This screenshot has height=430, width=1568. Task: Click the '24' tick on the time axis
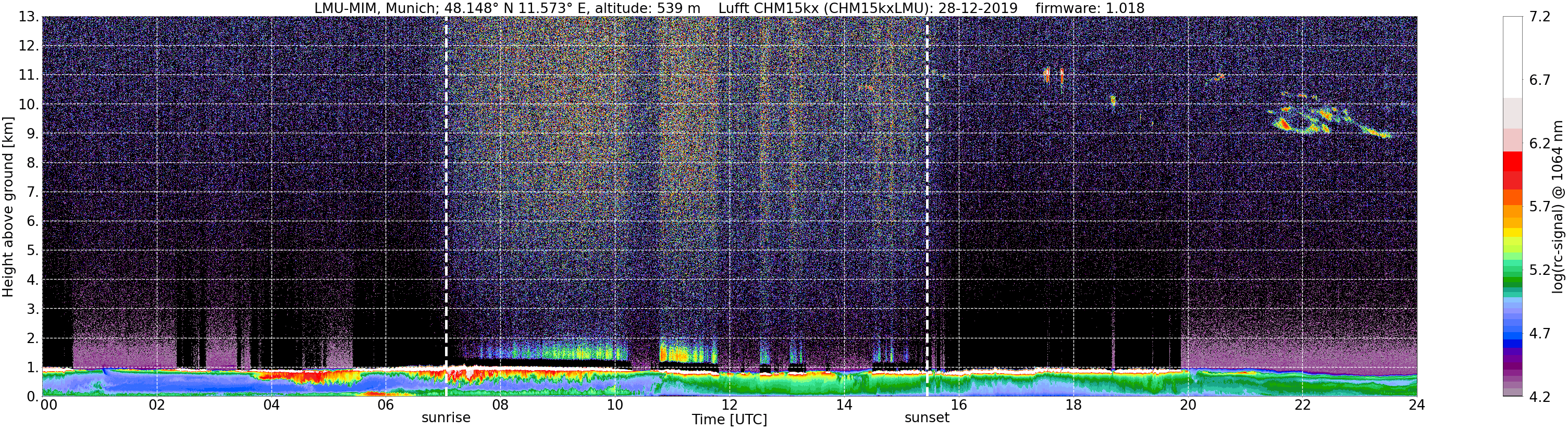(1416, 405)
